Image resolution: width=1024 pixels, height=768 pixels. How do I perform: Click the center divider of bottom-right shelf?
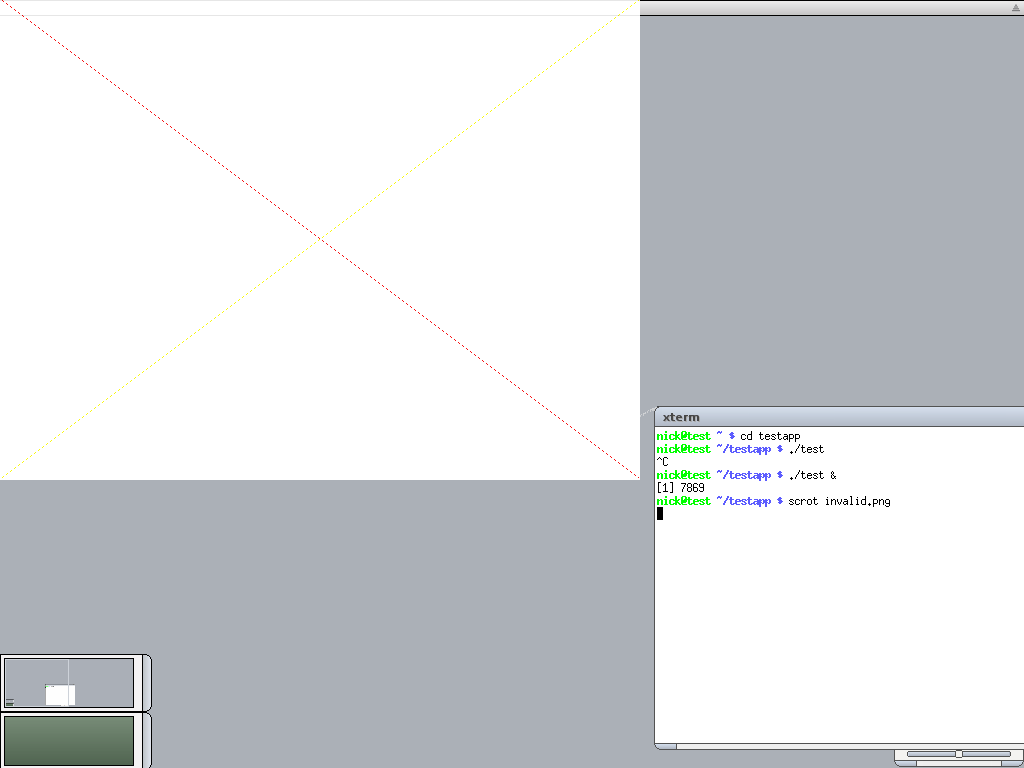click(958, 754)
